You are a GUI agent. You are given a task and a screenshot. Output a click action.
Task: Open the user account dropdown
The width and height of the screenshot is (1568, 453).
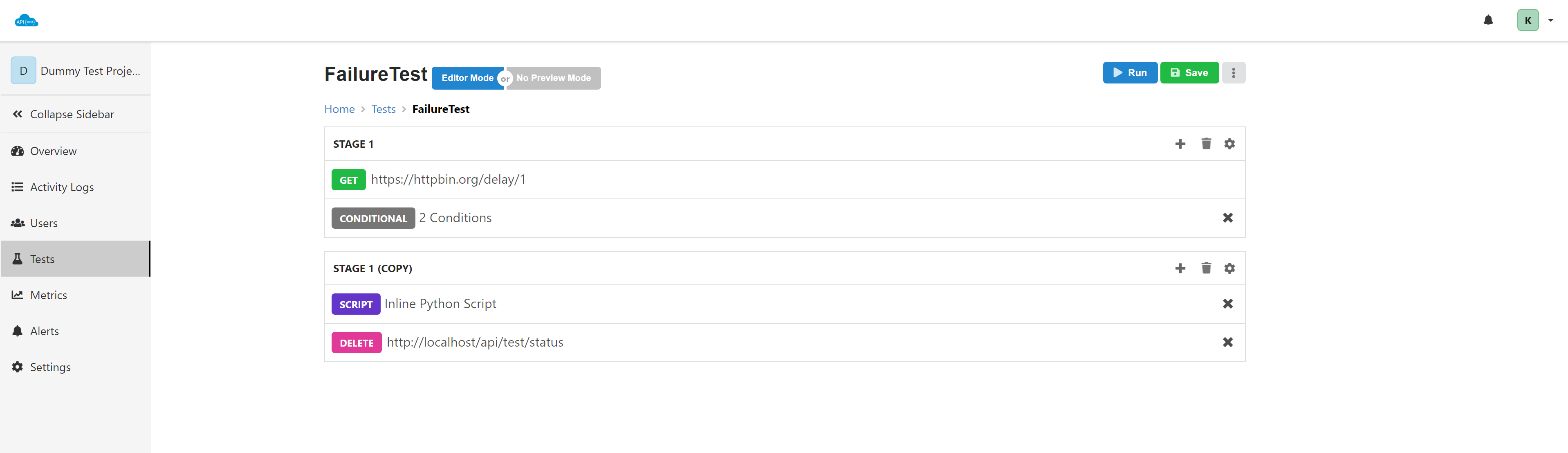(x=1550, y=20)
